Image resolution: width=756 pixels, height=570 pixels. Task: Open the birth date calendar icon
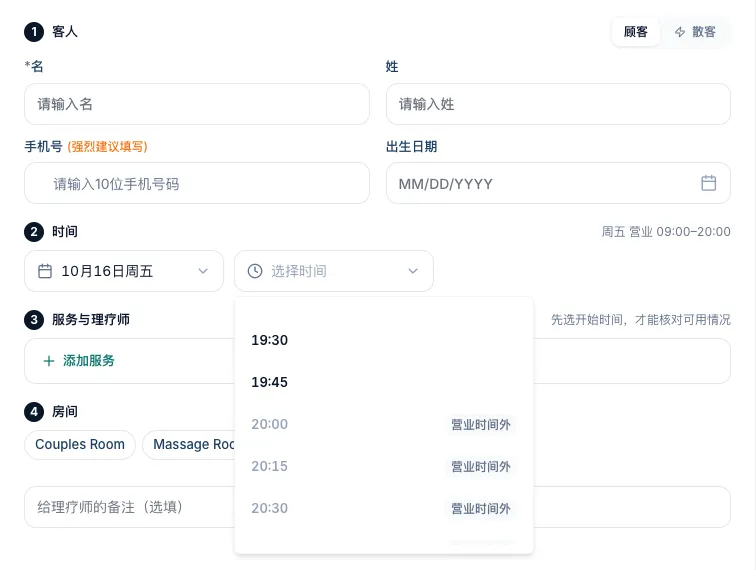[x=708, y=183]
